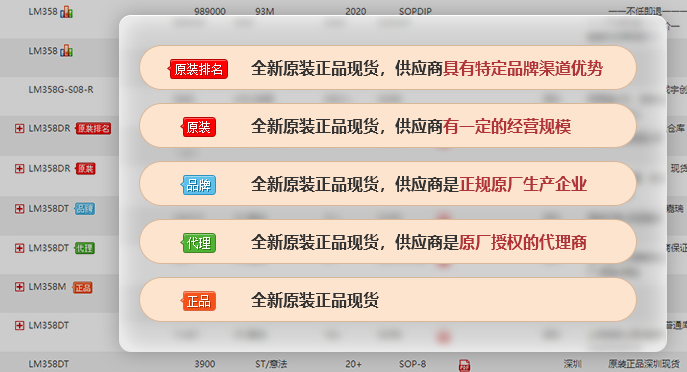Expand the LM358M row tagged 正品
This screenshot has height=372, width=687.
[19, 287]
